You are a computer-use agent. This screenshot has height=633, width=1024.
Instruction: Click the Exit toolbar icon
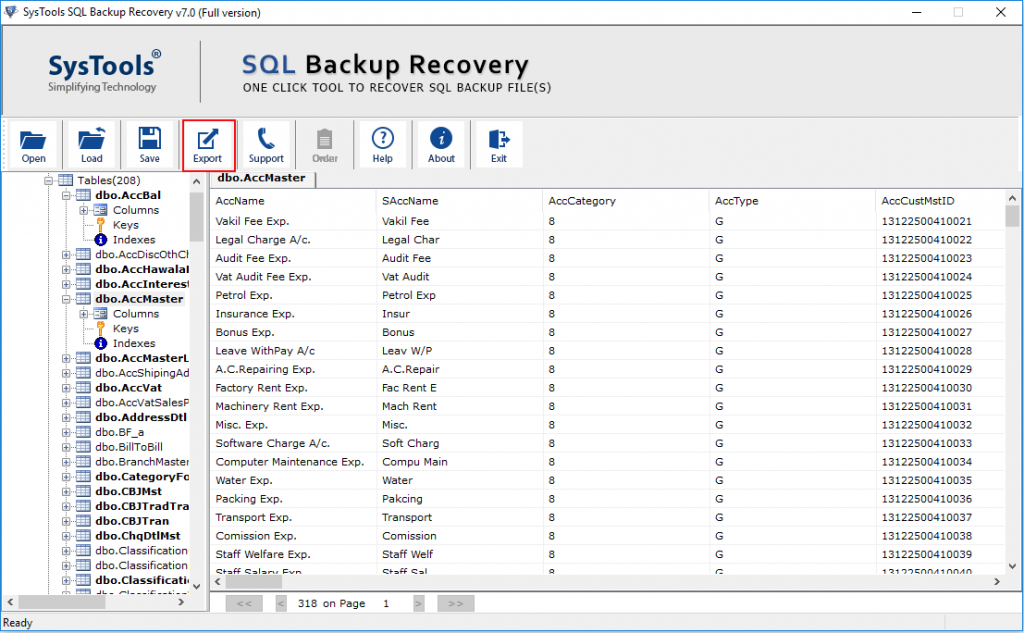pyautogui.click(x=499, y=144)
